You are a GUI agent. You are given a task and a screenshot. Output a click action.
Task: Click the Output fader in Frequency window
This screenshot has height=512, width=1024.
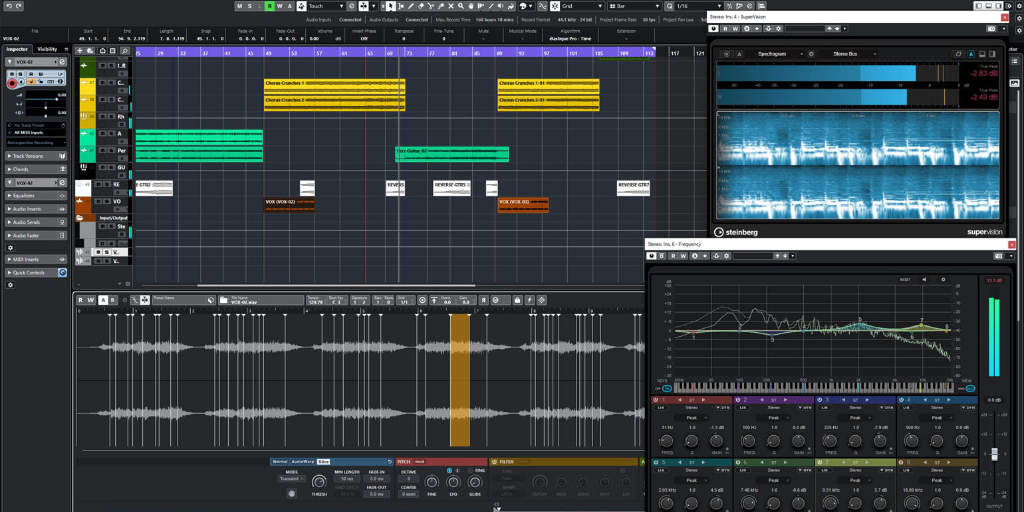(x=995, y=453)
